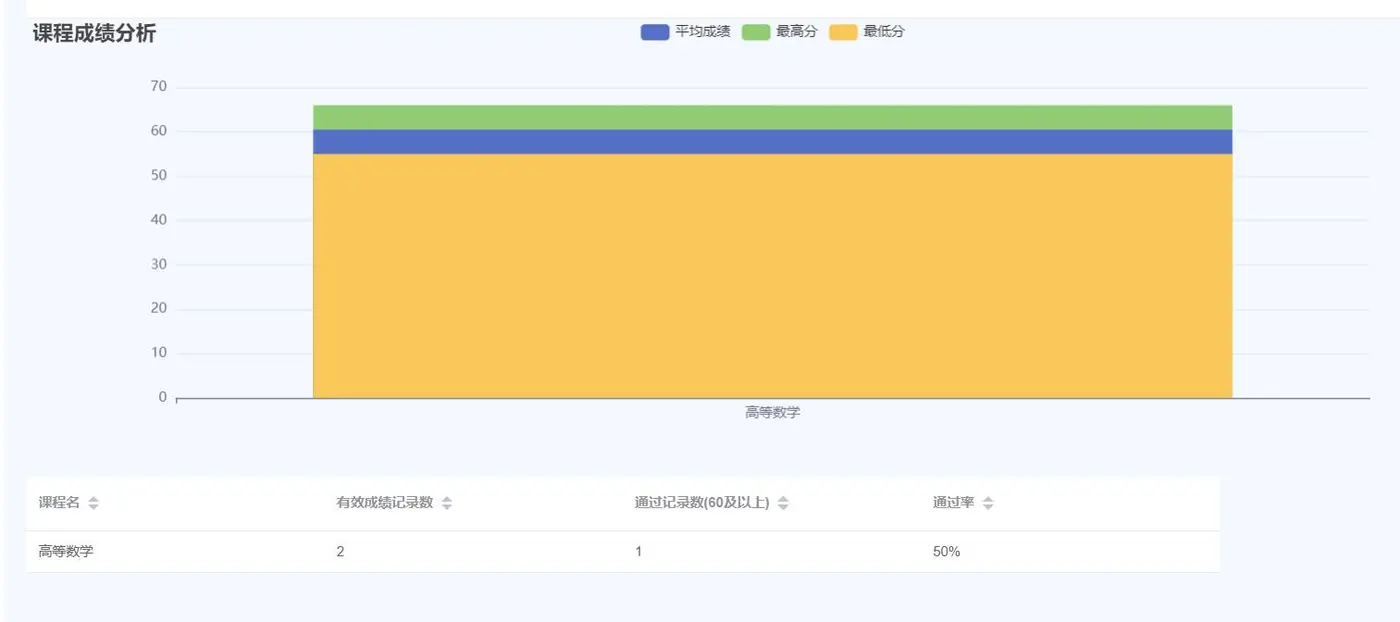Viewport: 1400px width, 622px height.
Task: Click the 50% pass rate value
Action: click(x=944, y=550)
